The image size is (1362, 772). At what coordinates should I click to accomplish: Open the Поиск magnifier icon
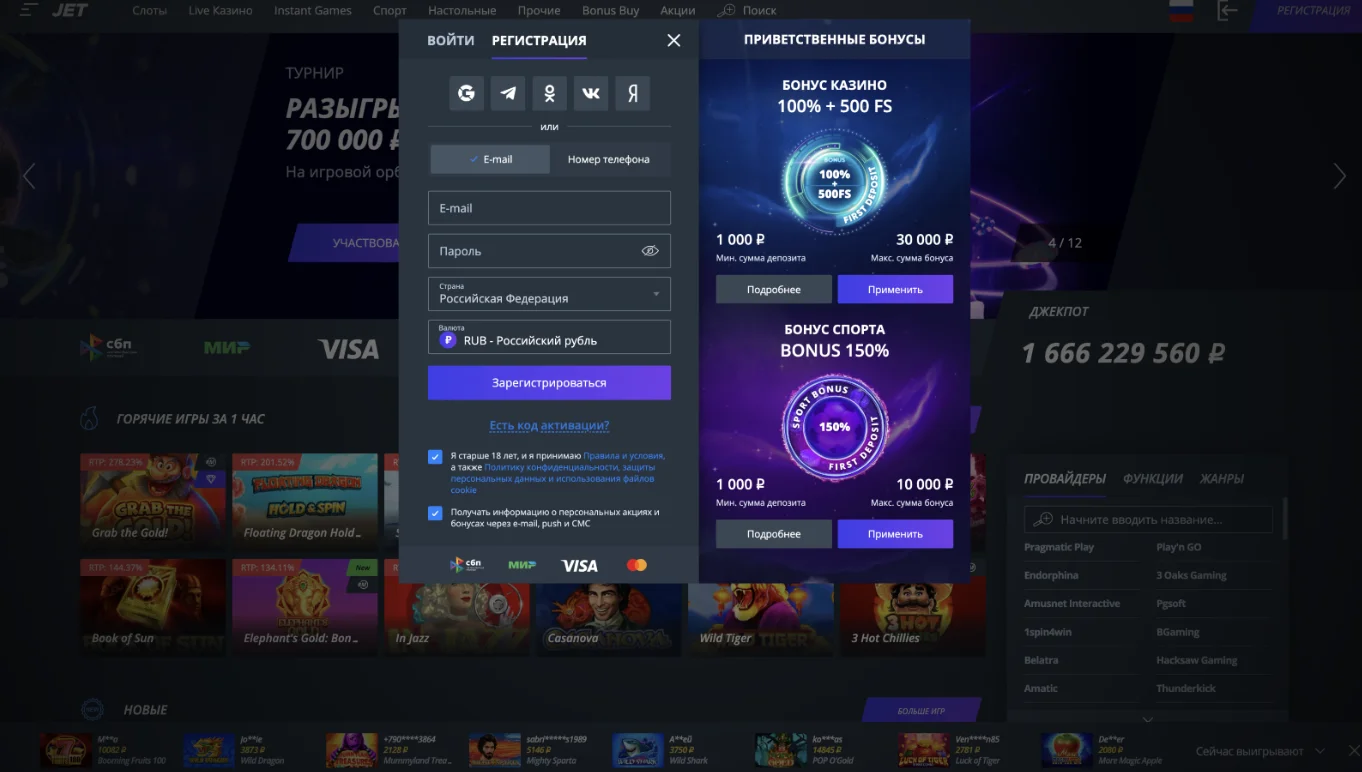727,10
